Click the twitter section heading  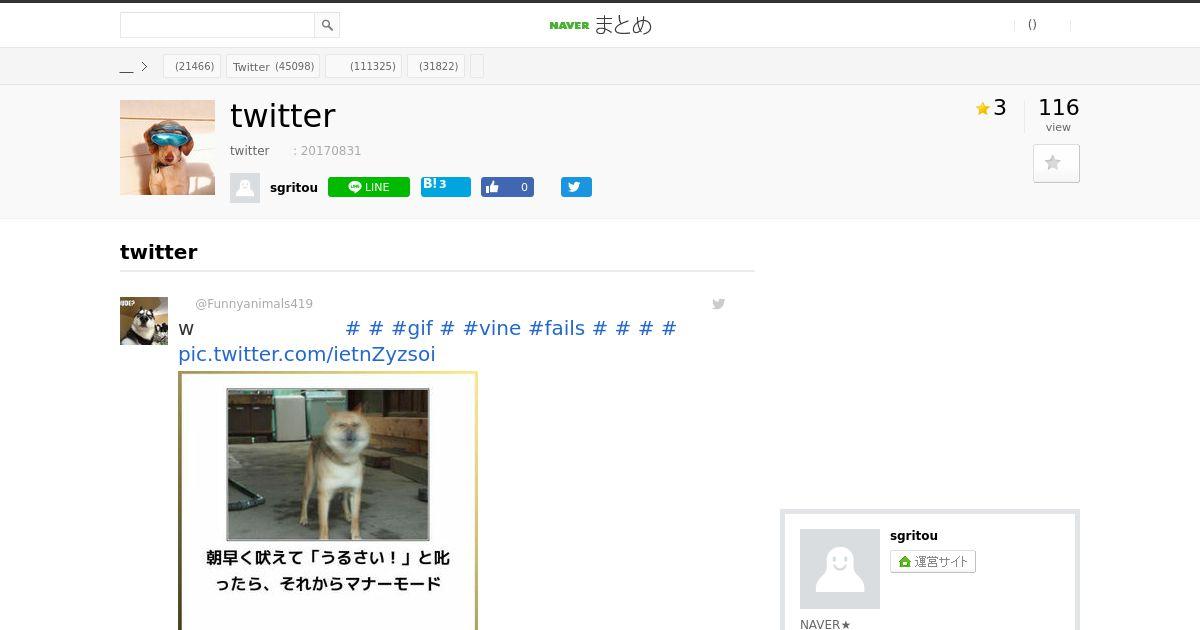coord(159,252)
